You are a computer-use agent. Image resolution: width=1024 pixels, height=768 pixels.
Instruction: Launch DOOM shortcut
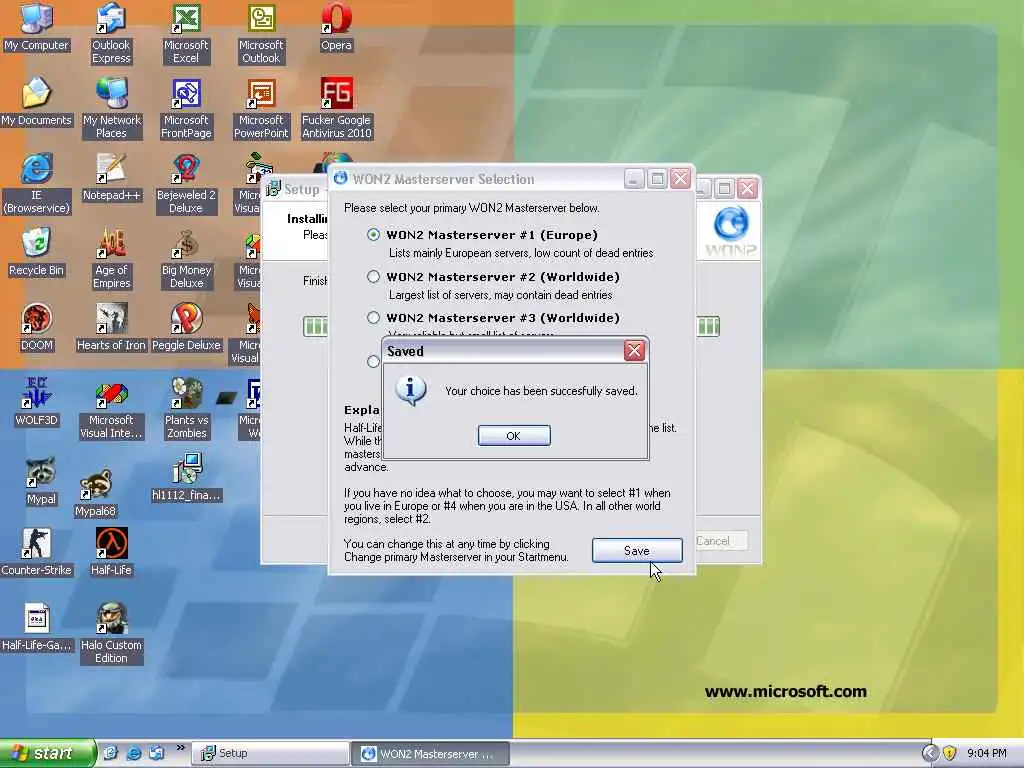[36, 327]
